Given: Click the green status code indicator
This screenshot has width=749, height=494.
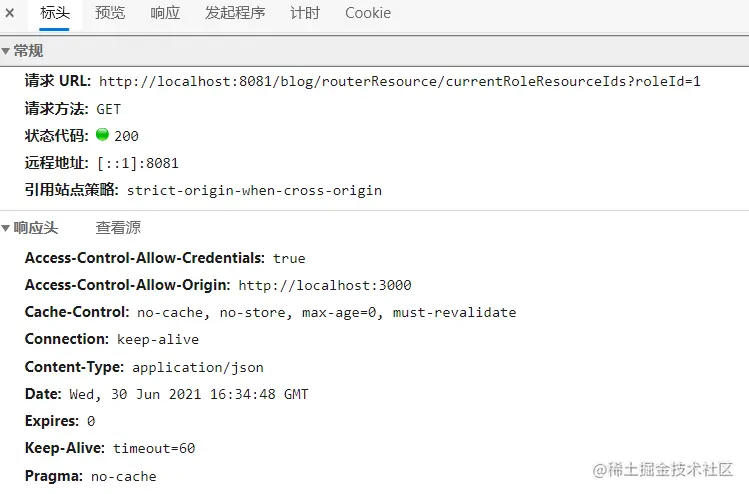Looking at the screenshot, I should tap(102, 135).
